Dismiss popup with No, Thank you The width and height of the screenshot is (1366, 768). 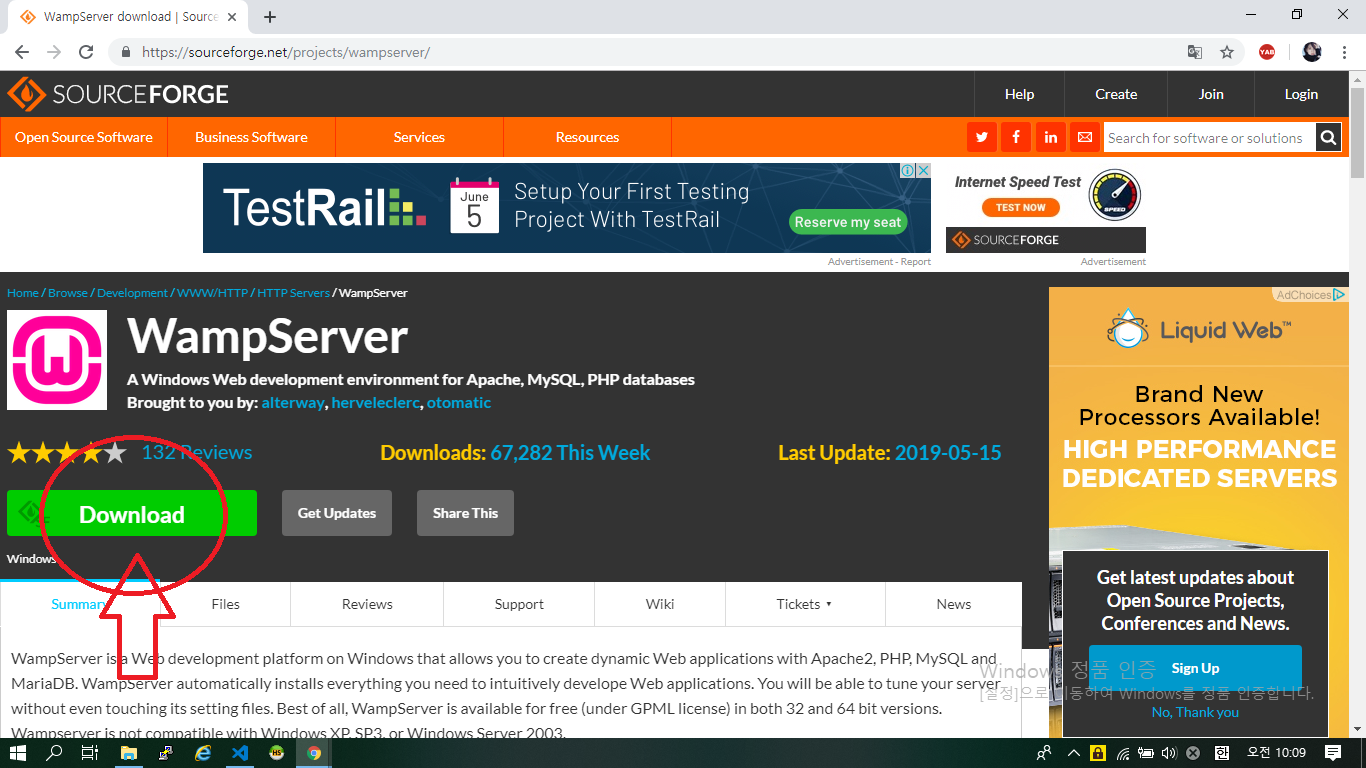[1195, 713]
